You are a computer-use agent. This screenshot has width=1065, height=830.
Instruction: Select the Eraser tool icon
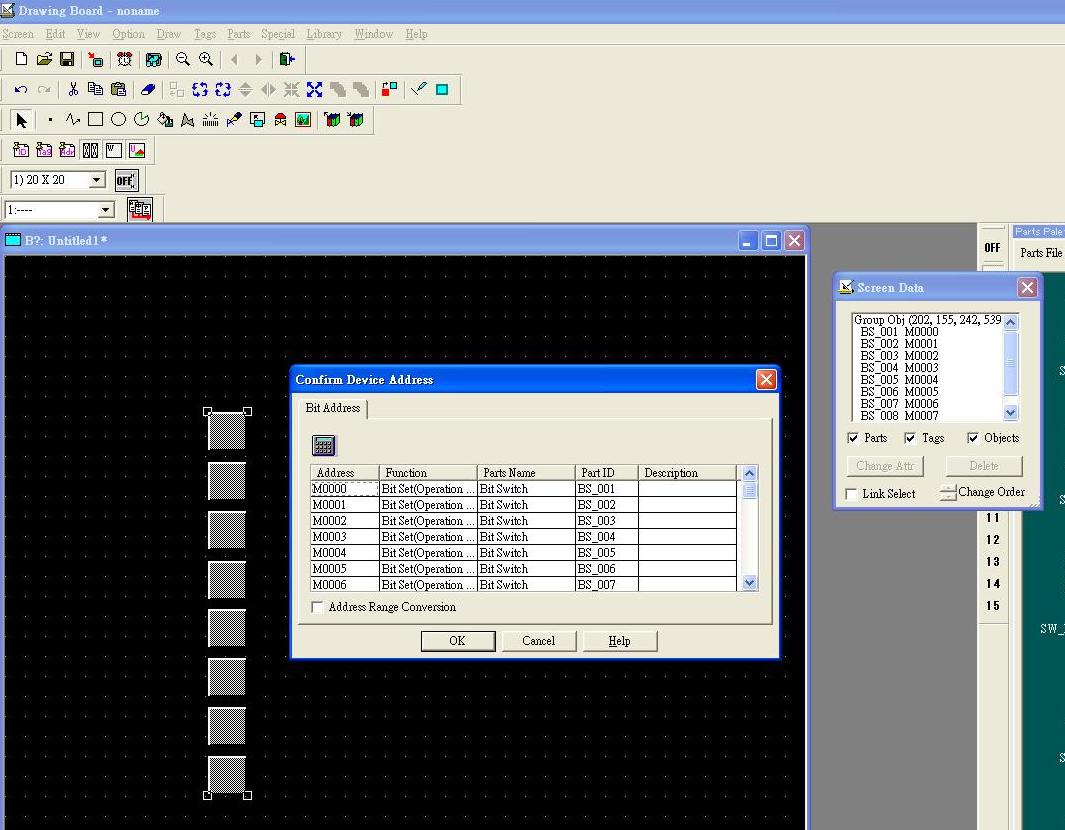pos(148,90)
